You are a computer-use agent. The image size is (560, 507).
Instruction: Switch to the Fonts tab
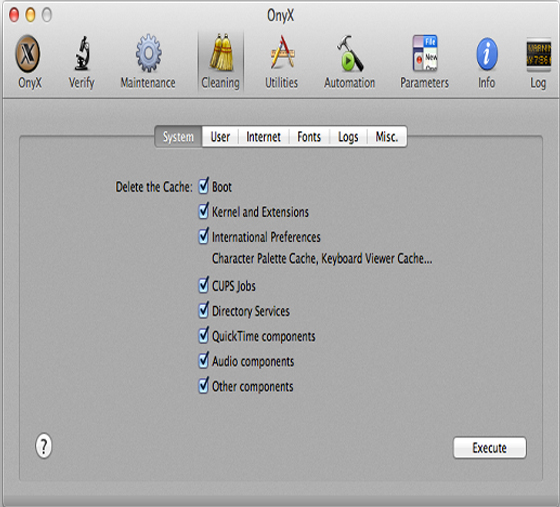coord(309,136)
